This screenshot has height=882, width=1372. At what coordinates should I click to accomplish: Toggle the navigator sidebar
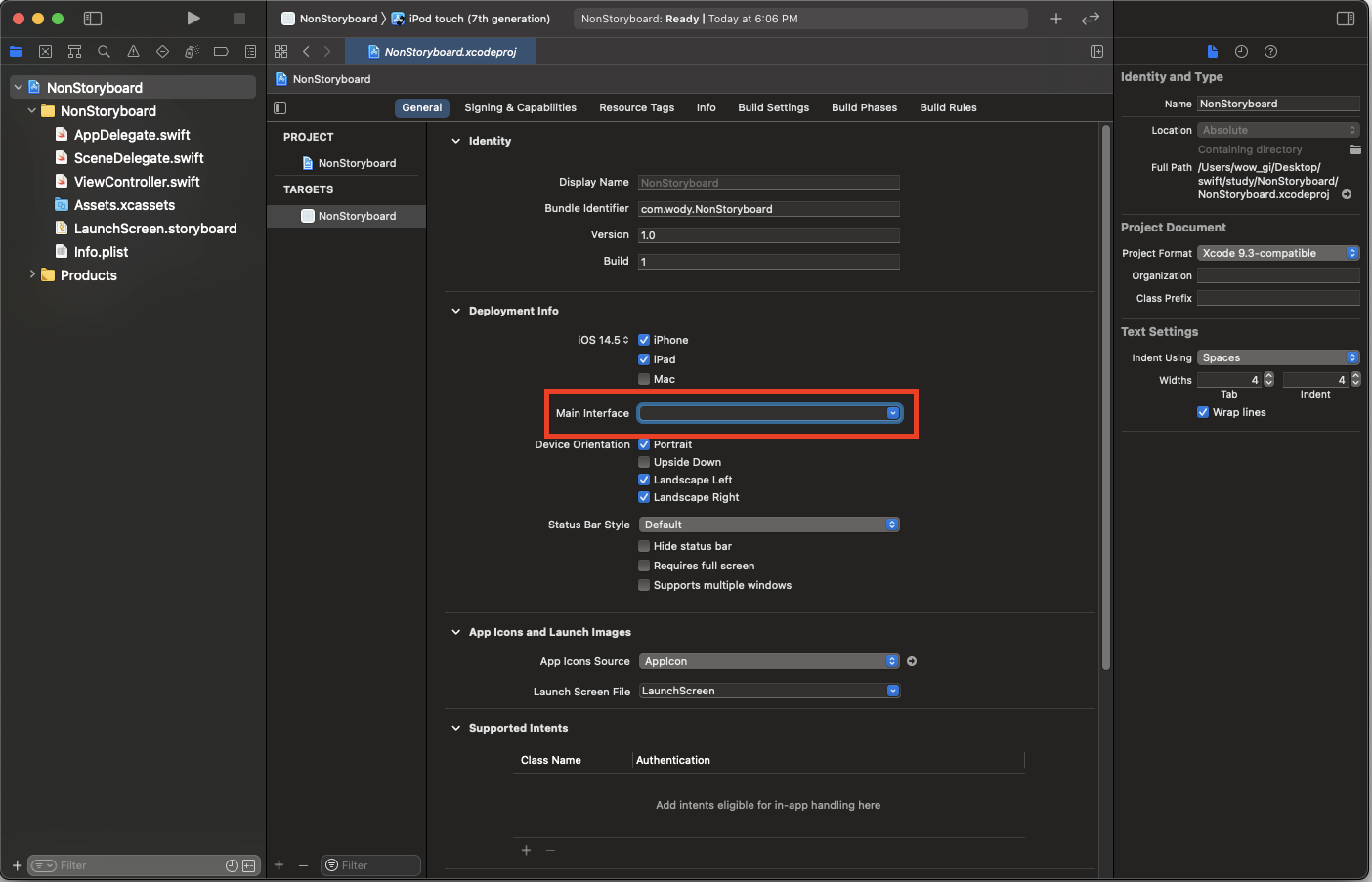tap(93, 19)
